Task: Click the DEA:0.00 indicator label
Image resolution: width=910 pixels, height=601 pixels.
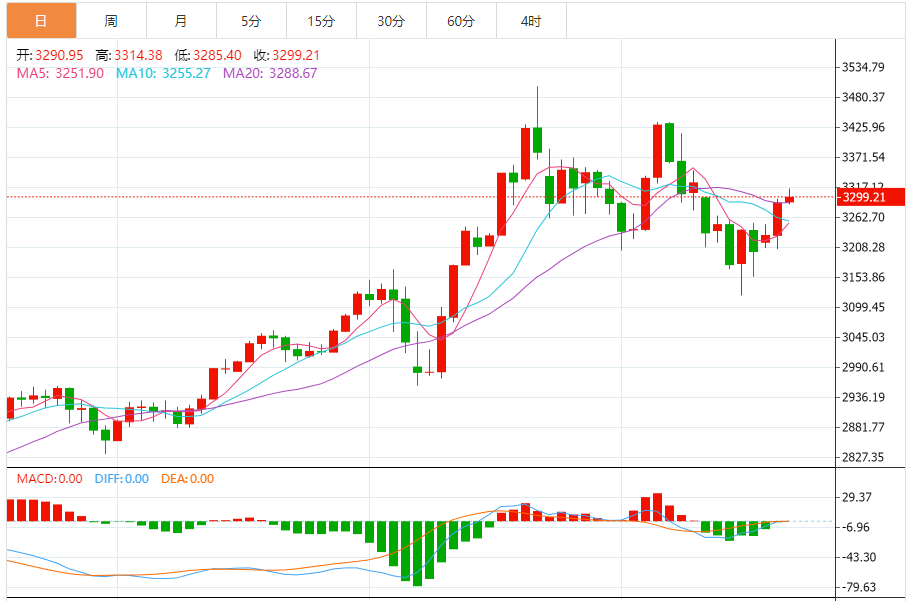Action: pyautogui.click(x=187, y=479)
